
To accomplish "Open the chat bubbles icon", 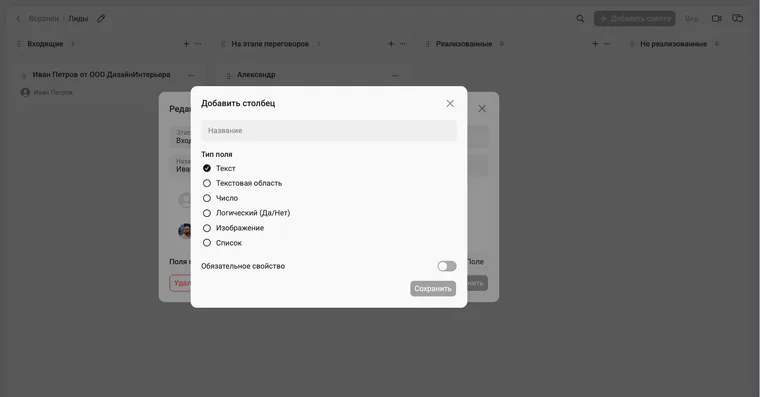I will [737, 18].
